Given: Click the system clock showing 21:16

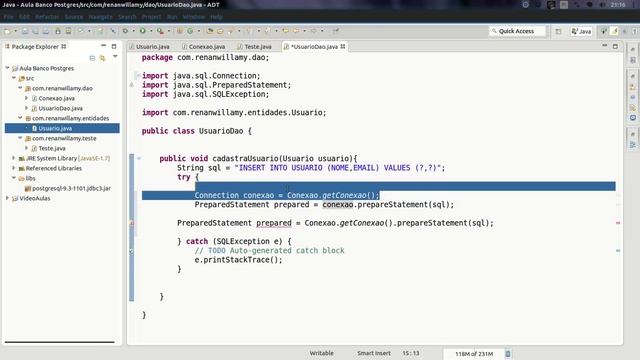Looking at the screenshot, I should (x=618, y=5).
